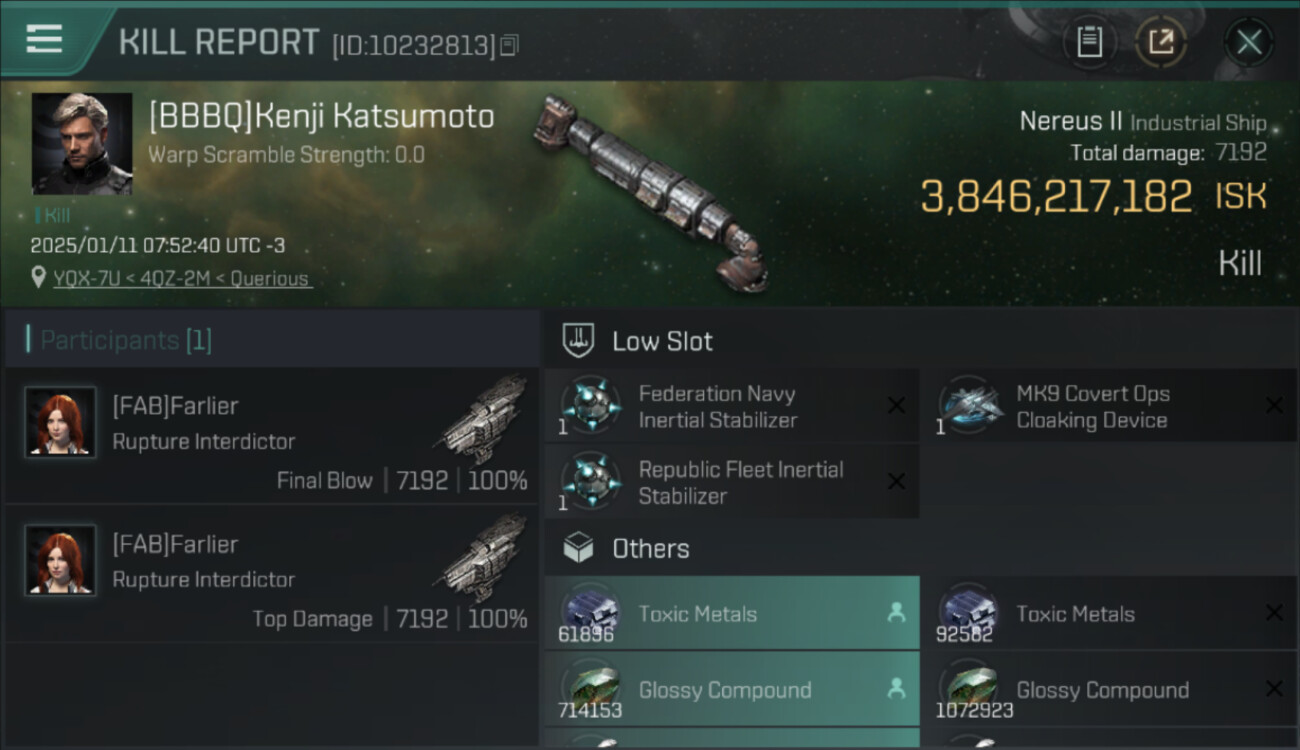Copy the kill report ID
The width and height of the screenshot is (1300, 750).
[509, 45]
